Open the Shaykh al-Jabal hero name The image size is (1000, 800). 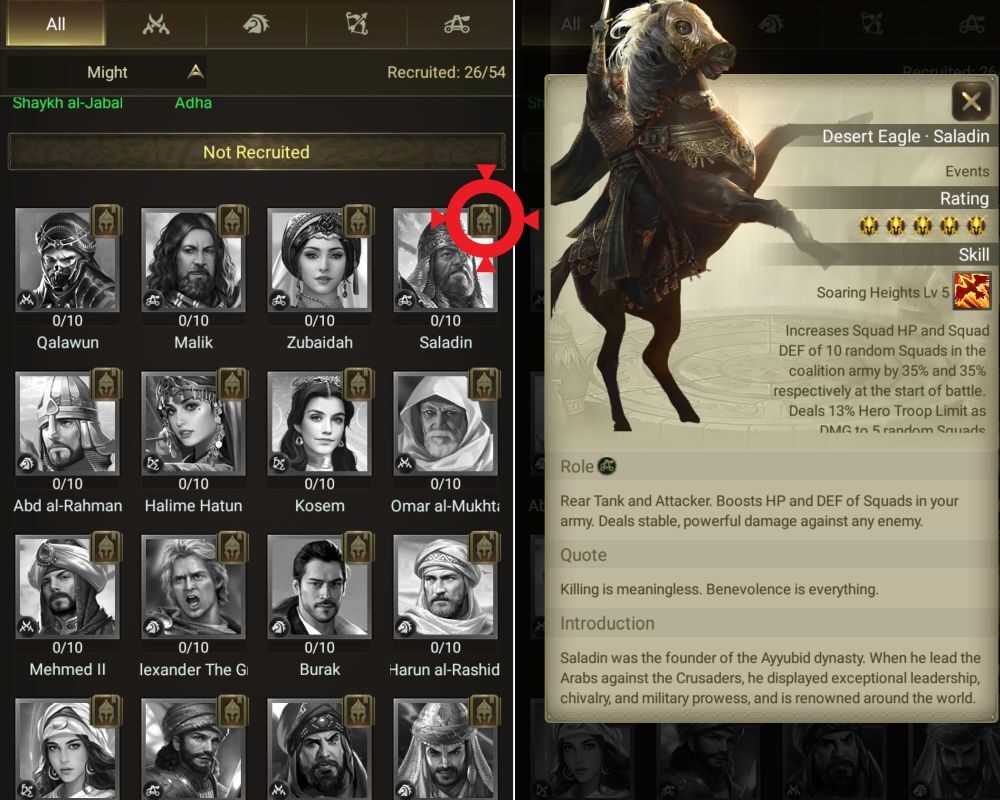[x=68, y=103]
